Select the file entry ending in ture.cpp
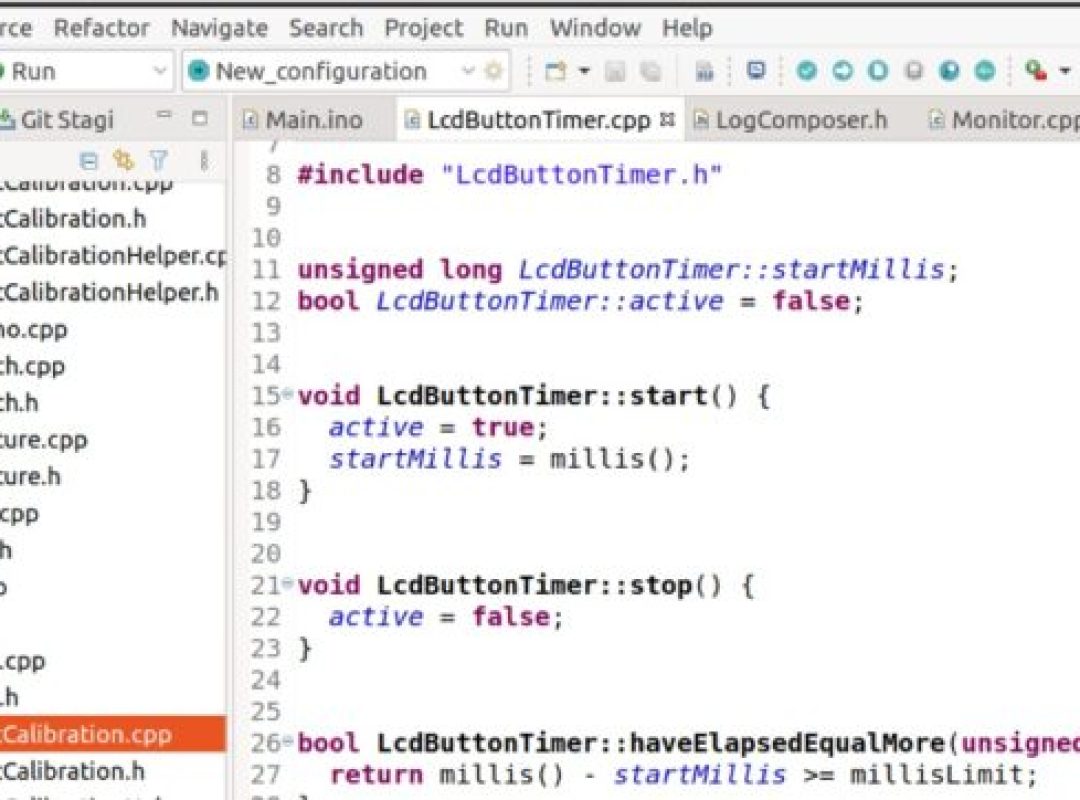The image size is (1080, 800). (44, 440)
